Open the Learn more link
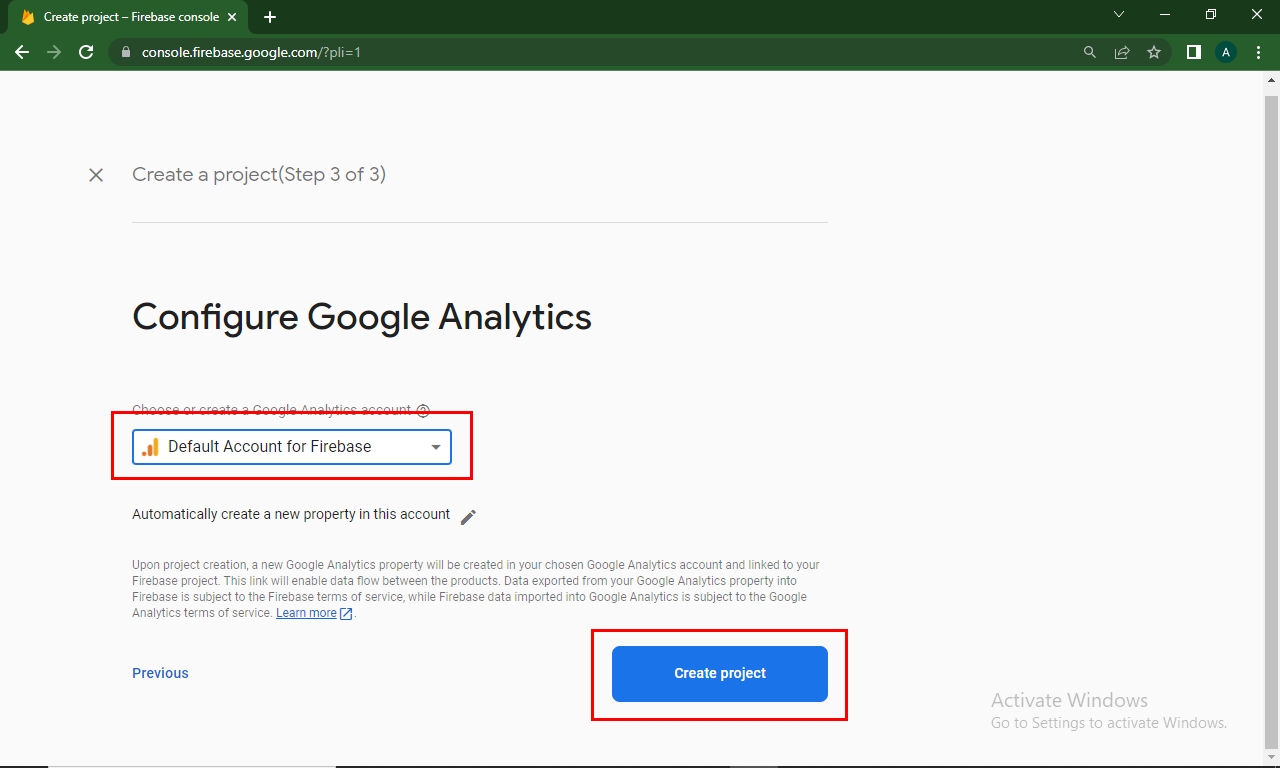The image size is (1280, 768). click(x=306, y=613)
